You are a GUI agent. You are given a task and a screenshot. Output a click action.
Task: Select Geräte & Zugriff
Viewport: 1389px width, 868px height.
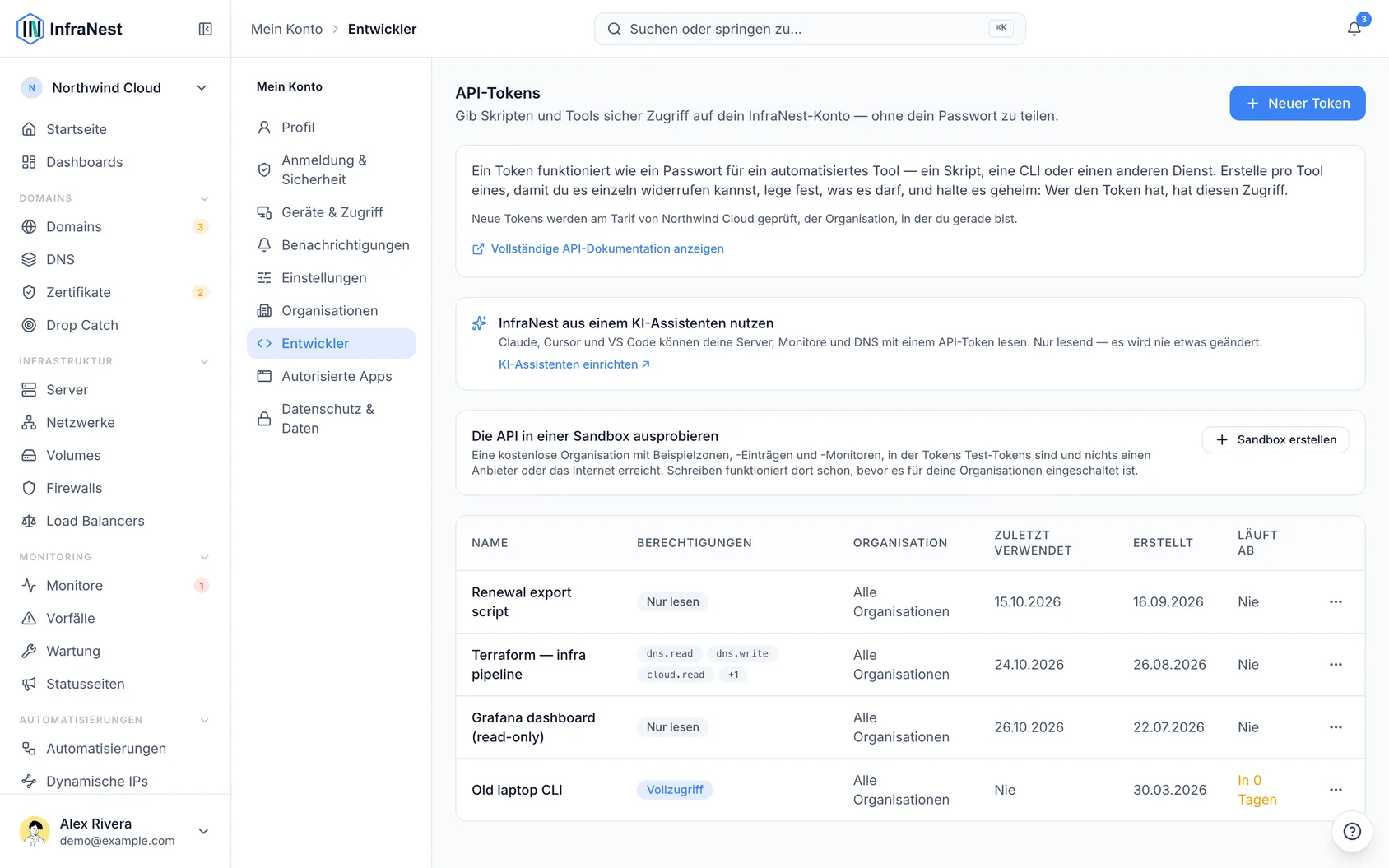click(x=331, y=212)
